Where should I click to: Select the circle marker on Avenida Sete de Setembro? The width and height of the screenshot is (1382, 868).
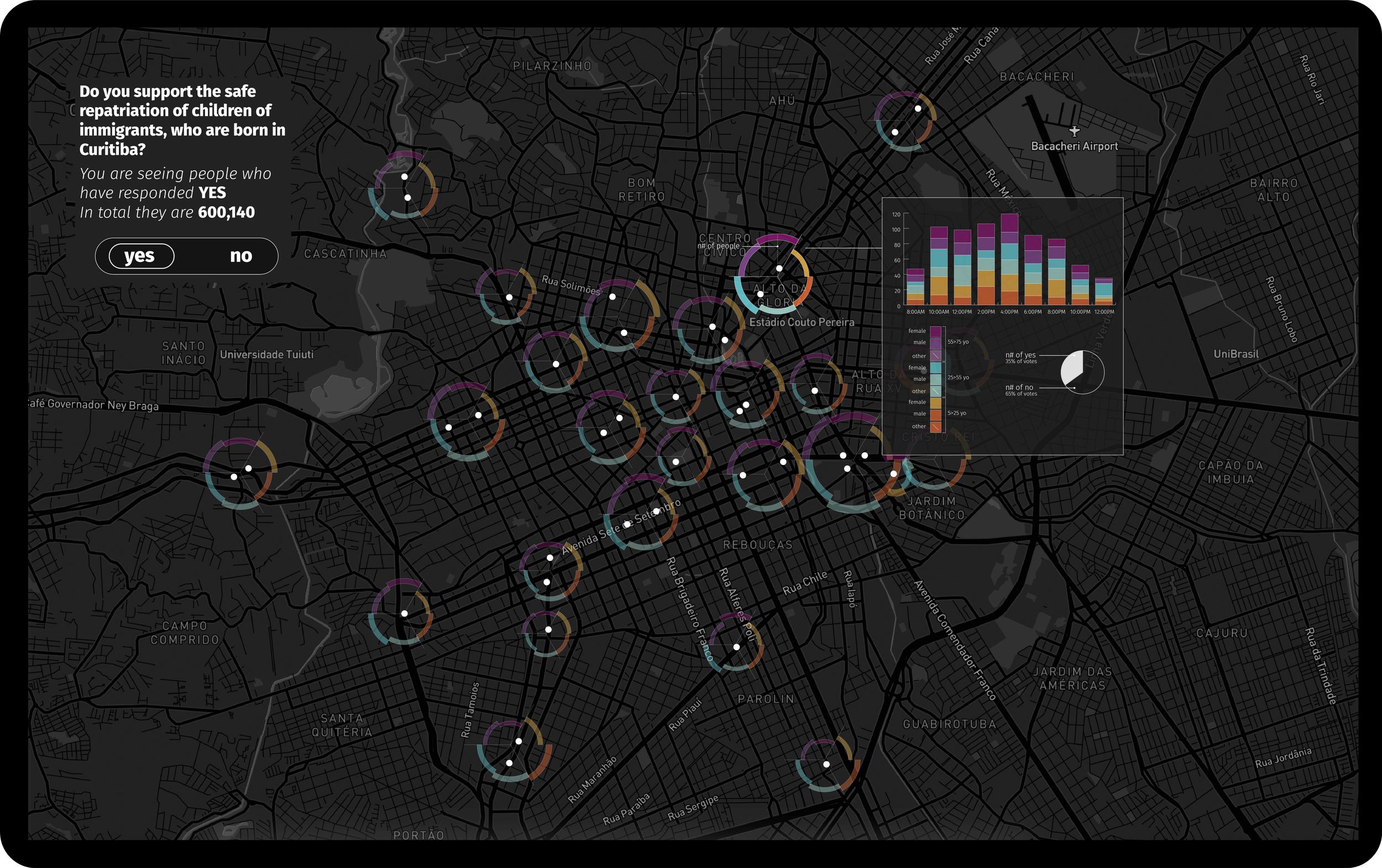643,511
